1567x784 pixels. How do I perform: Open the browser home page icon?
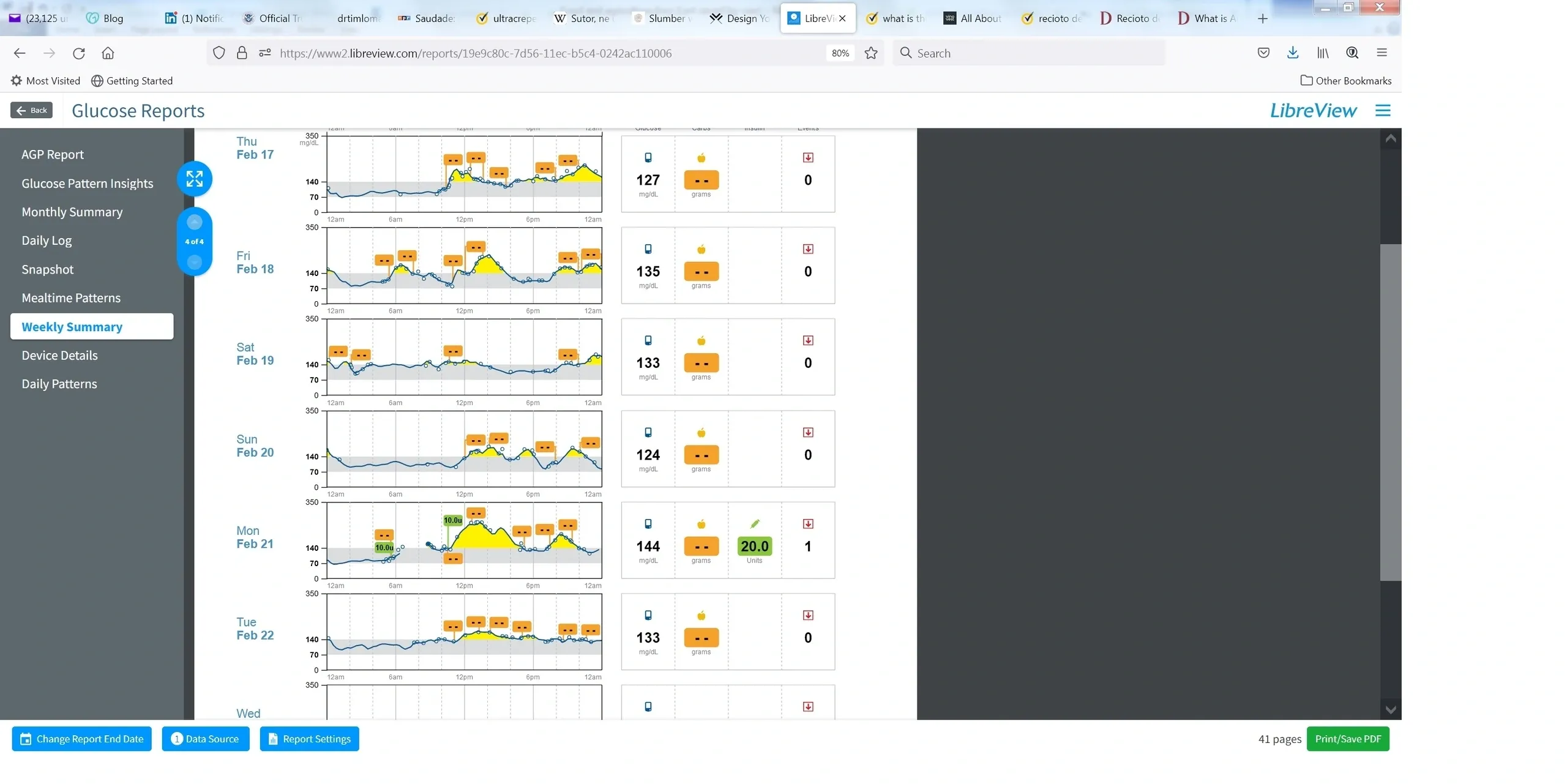click(108, 53)
